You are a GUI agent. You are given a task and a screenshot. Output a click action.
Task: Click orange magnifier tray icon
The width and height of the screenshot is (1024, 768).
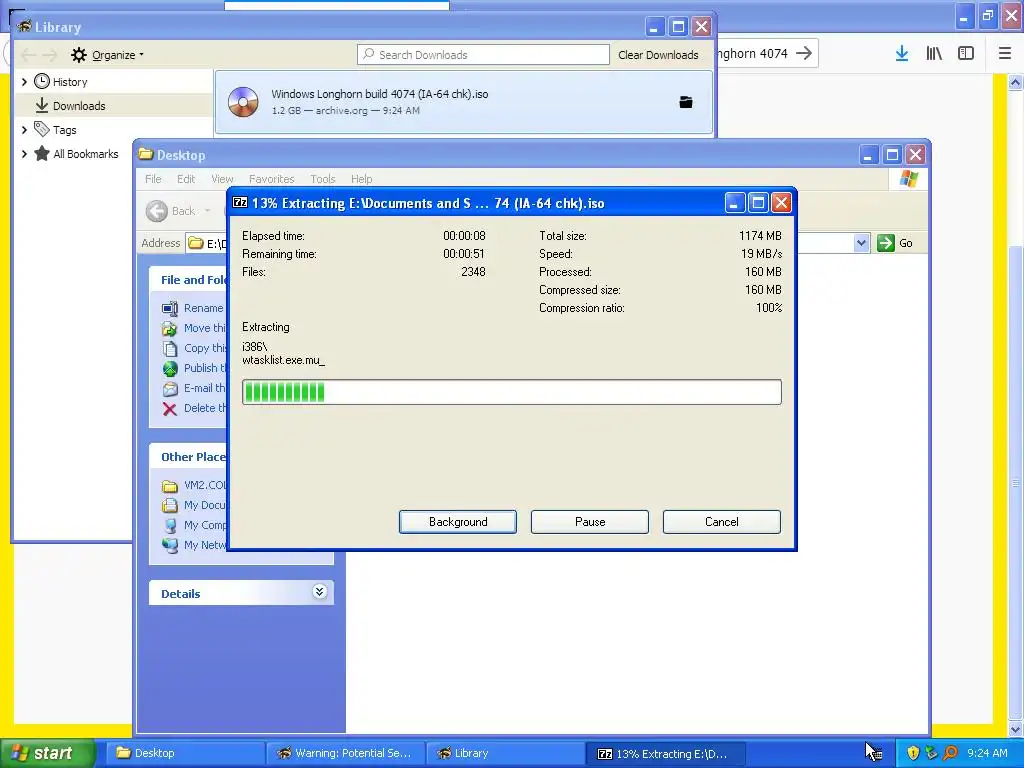[951, 753]
